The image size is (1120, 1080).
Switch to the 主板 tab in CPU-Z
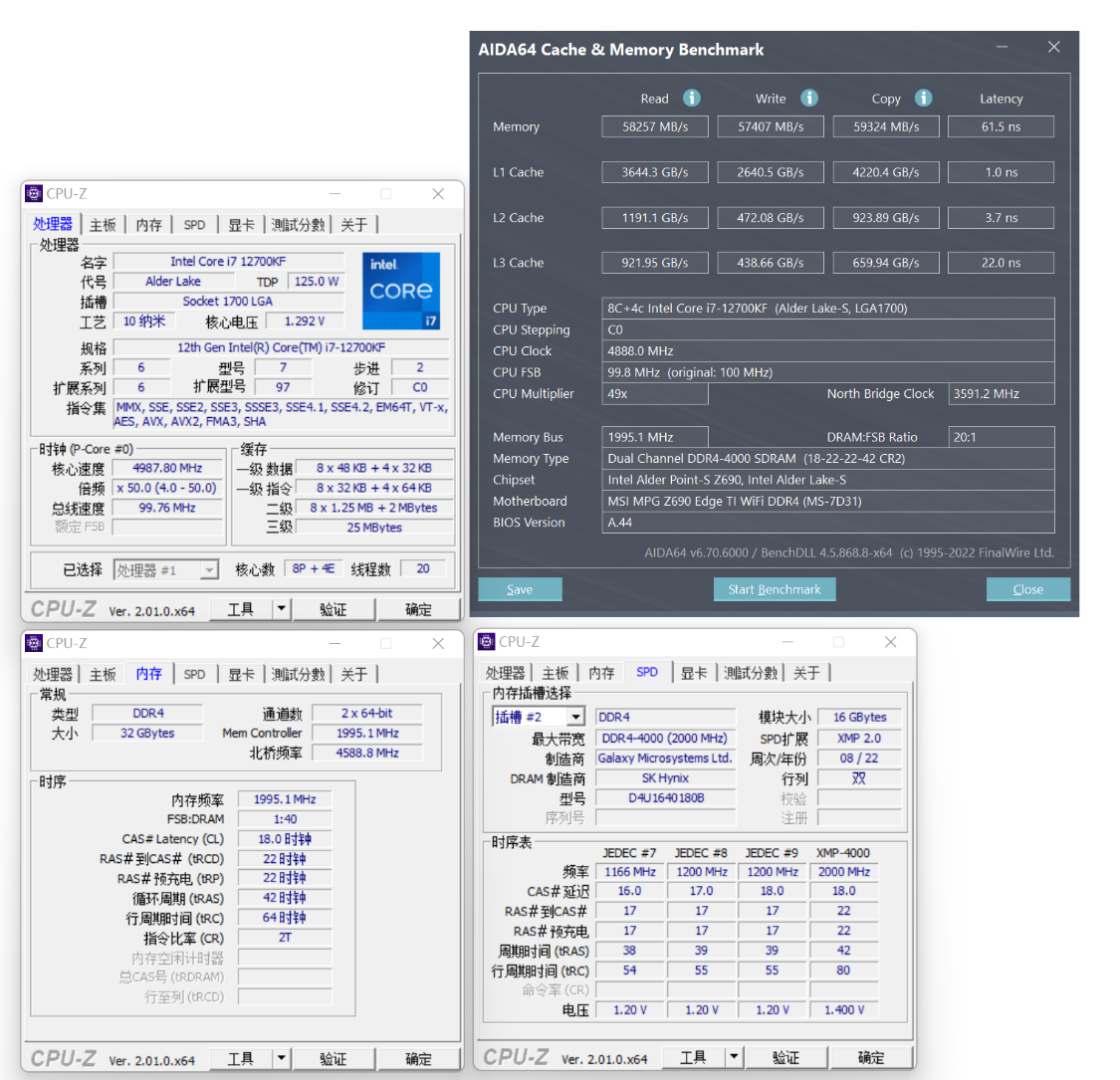[102, 224]
